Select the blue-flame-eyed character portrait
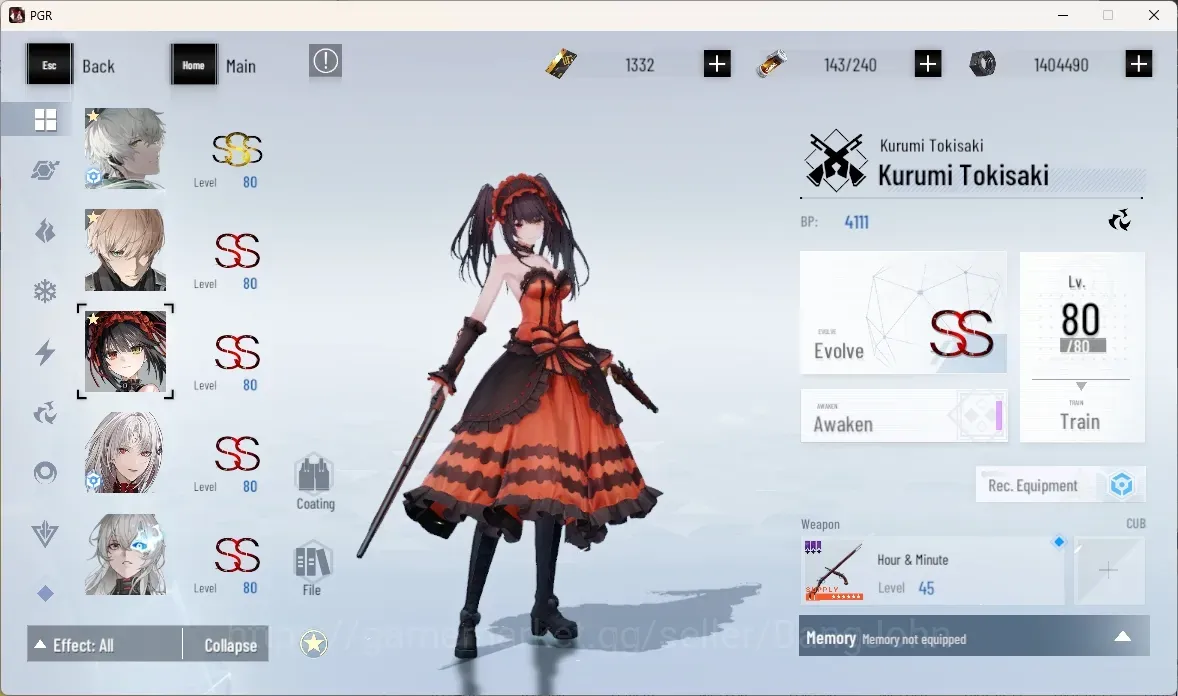 (x=125, y=554)
